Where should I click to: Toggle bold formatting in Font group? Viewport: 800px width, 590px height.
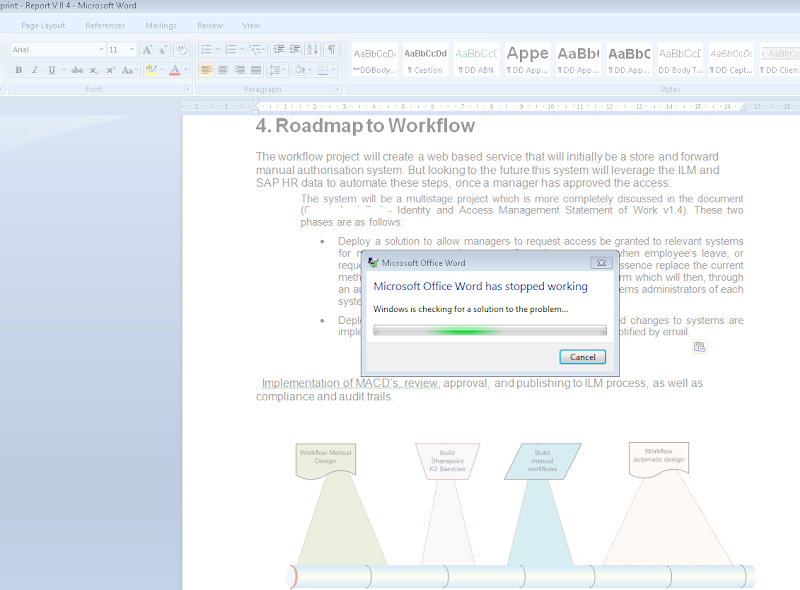pyautogui.click(x=18, y=70)
